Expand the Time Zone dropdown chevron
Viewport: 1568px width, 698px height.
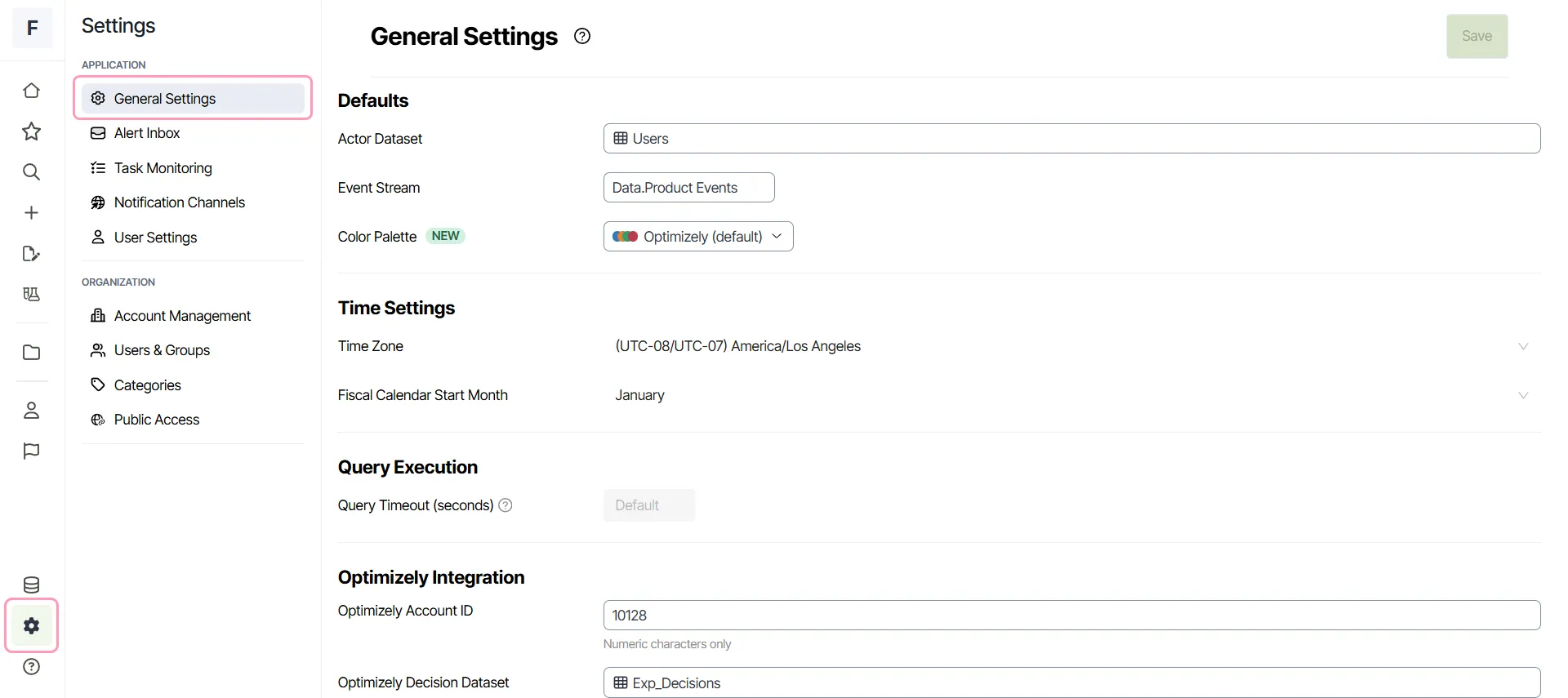(x=1523, y=346)
